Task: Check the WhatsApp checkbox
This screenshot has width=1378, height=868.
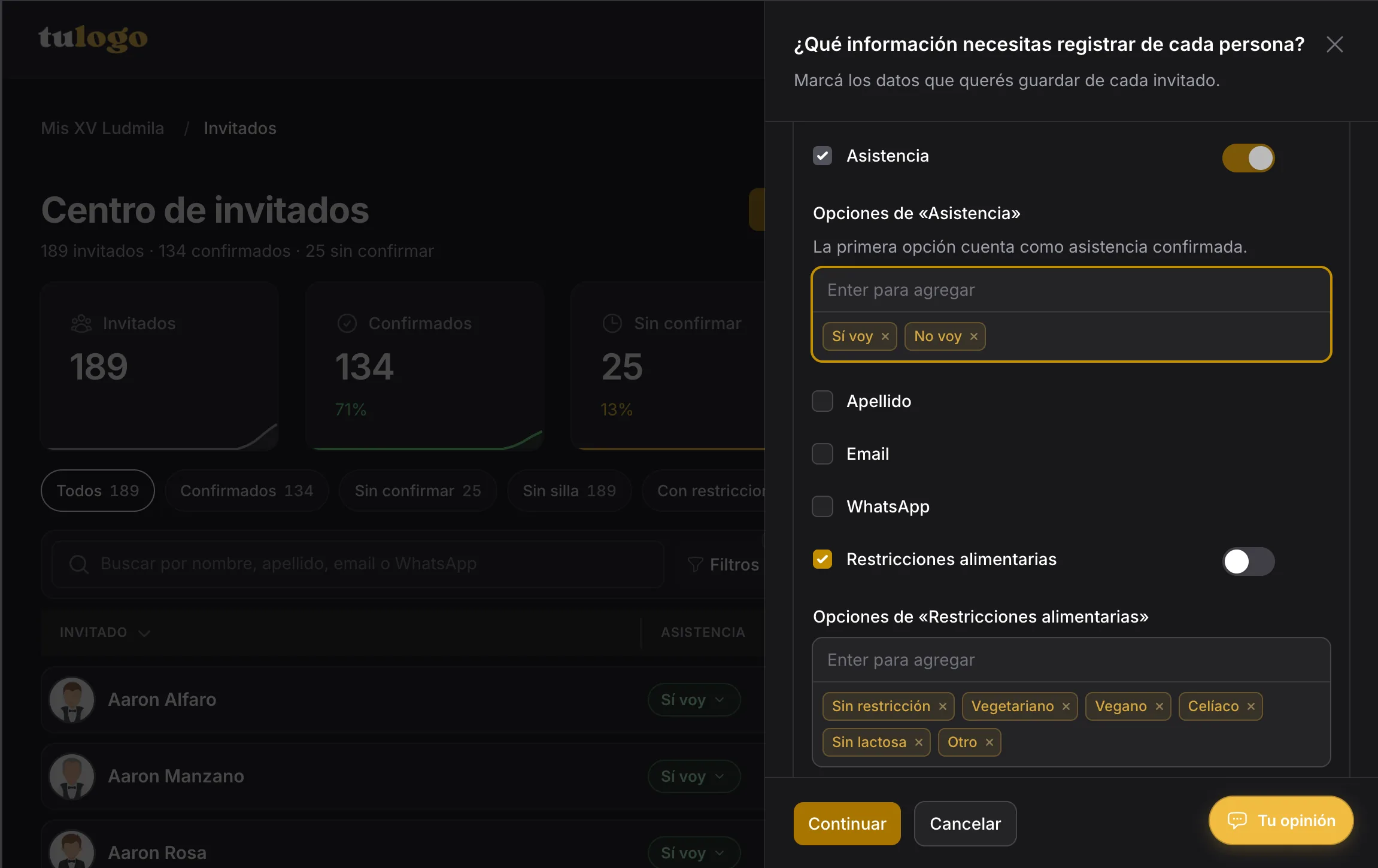Action: 822,506
